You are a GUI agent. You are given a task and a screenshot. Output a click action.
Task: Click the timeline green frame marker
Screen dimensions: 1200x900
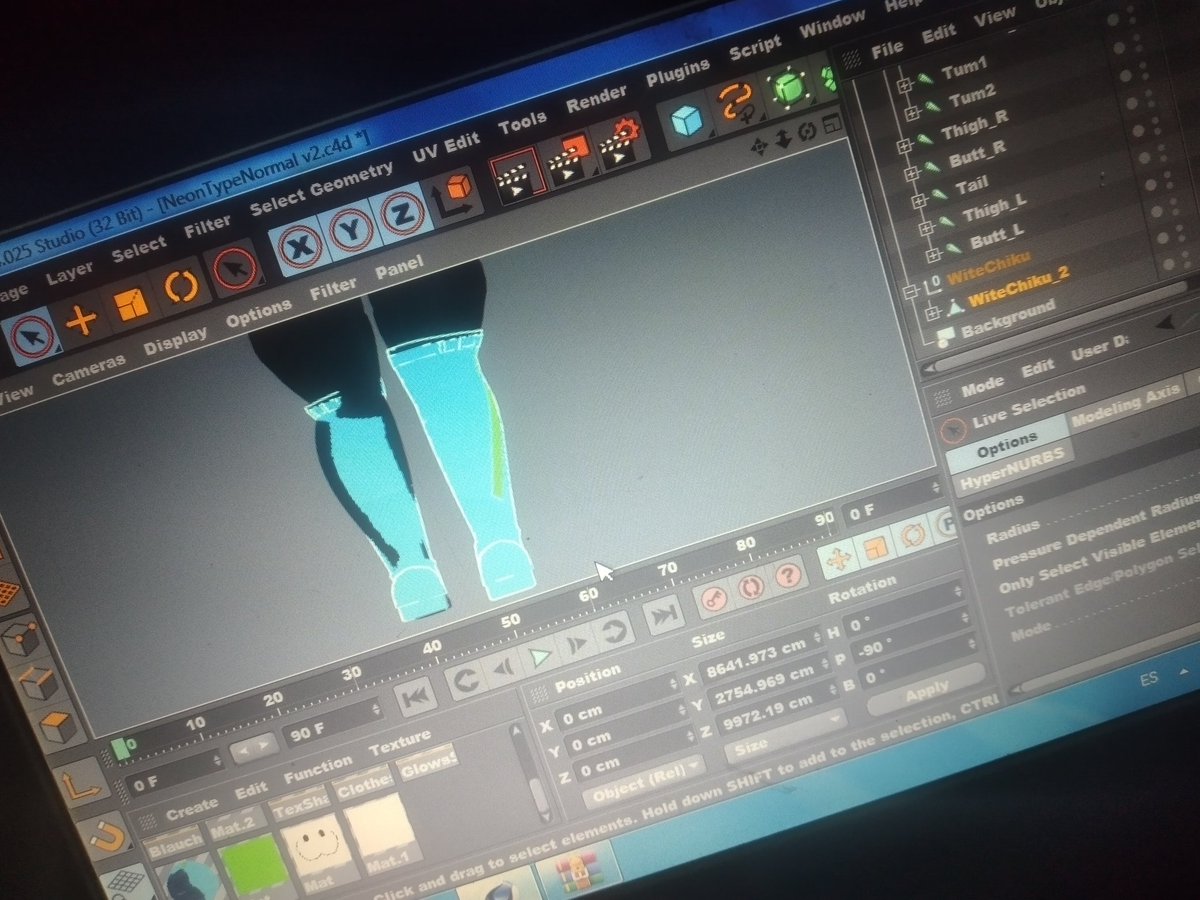click(121, 747)
